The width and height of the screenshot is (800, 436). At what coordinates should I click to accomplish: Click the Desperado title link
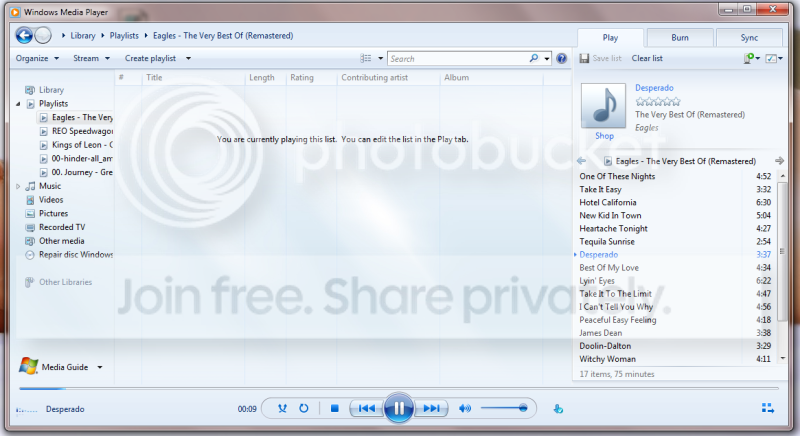(654, 88)
